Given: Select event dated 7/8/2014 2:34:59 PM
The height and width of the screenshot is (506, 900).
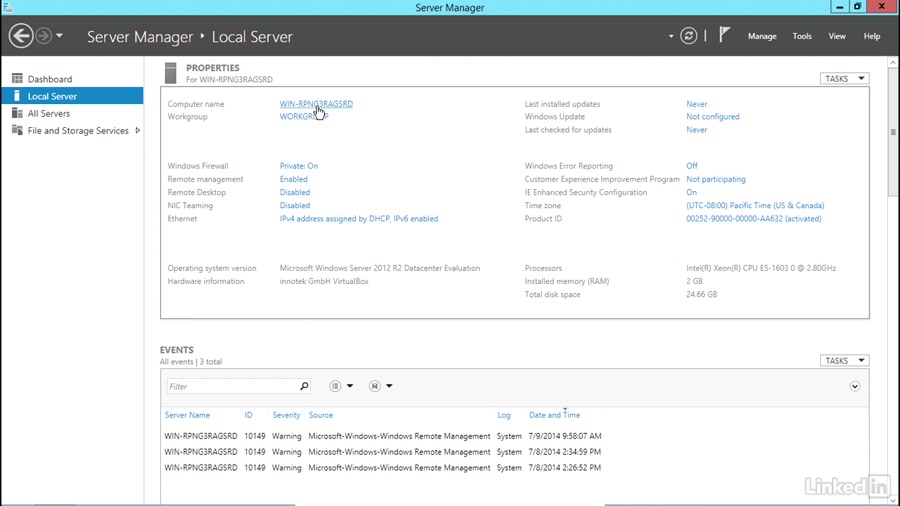Looking at the screenshot, I should pos(383,452).
